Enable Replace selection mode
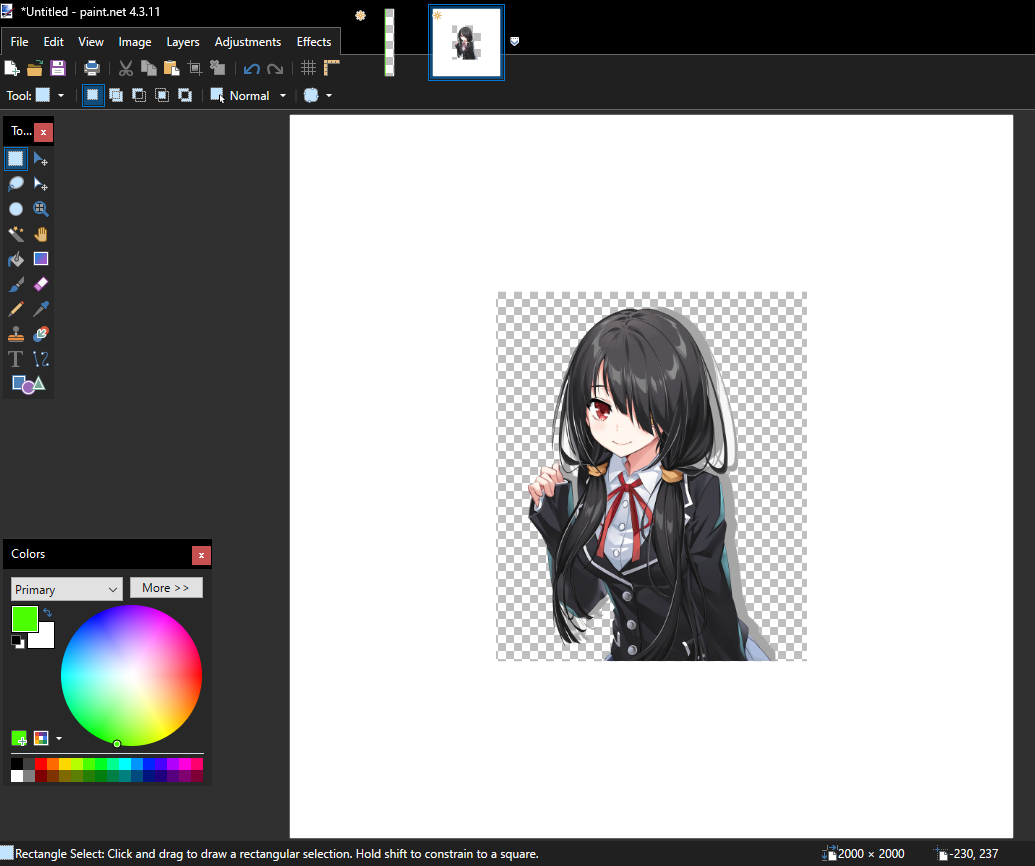This screenshot has height=866, width=1035. click(x=92, y=96)
